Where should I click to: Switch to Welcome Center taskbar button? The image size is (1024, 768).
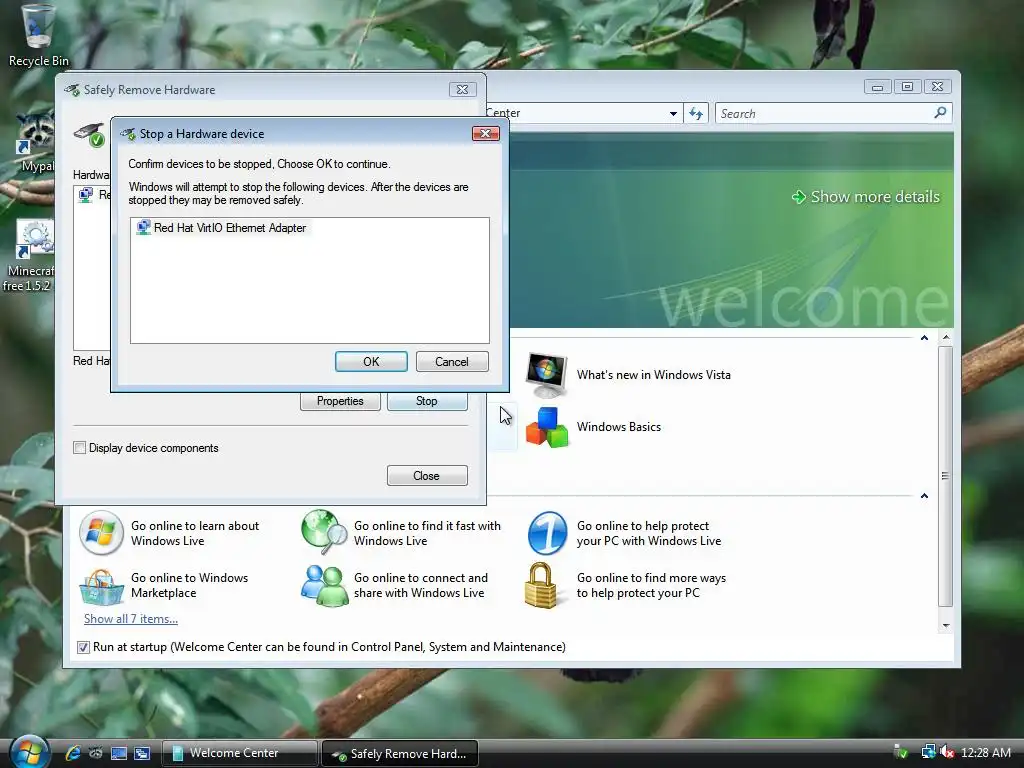[x=240, y=753]
